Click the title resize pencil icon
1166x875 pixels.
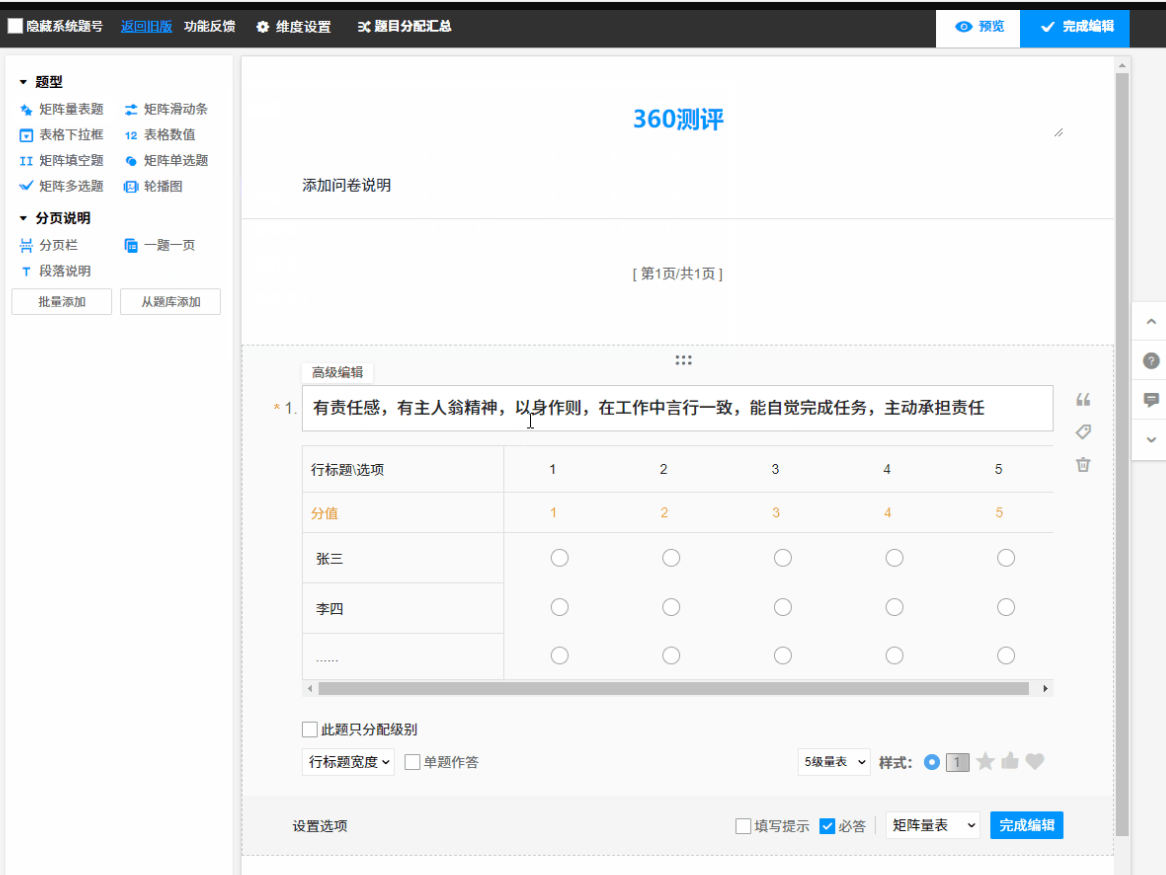click(1058, 132)
